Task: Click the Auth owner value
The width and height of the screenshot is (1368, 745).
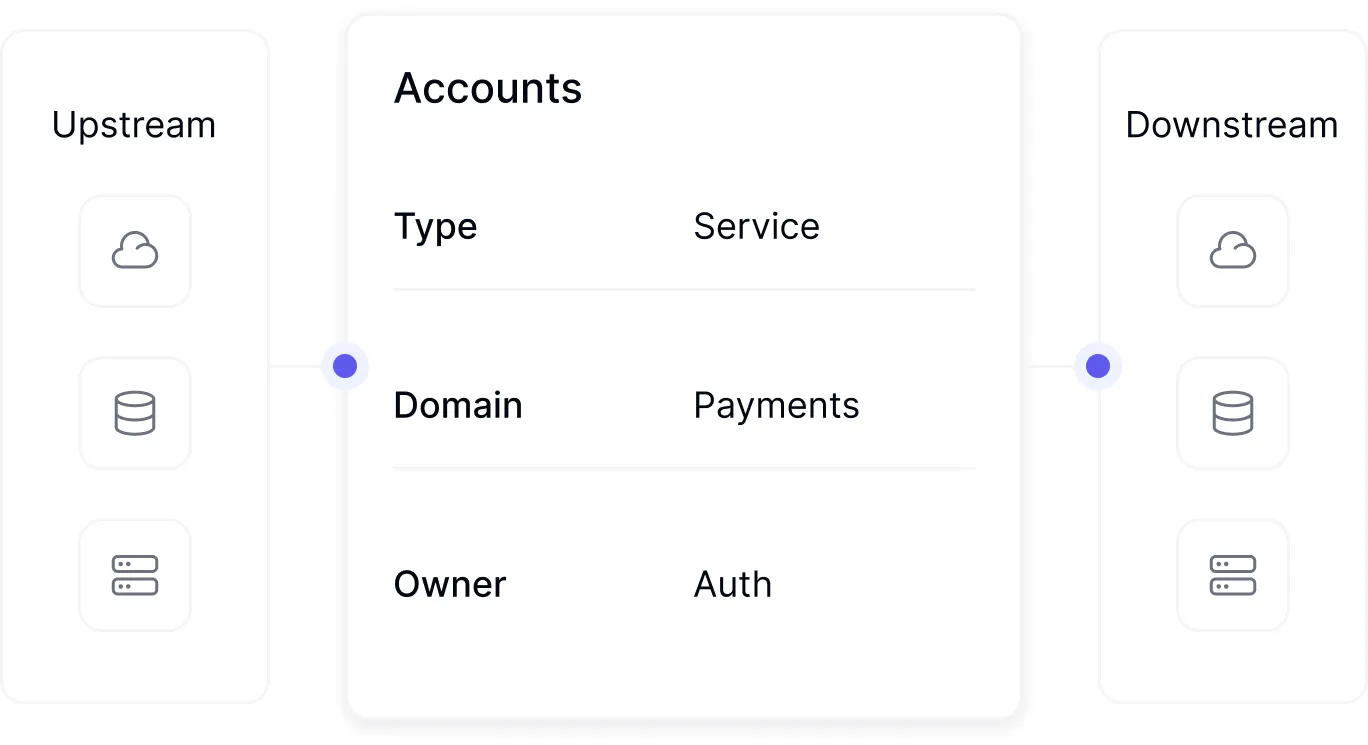Action: (x=733, y=584)
